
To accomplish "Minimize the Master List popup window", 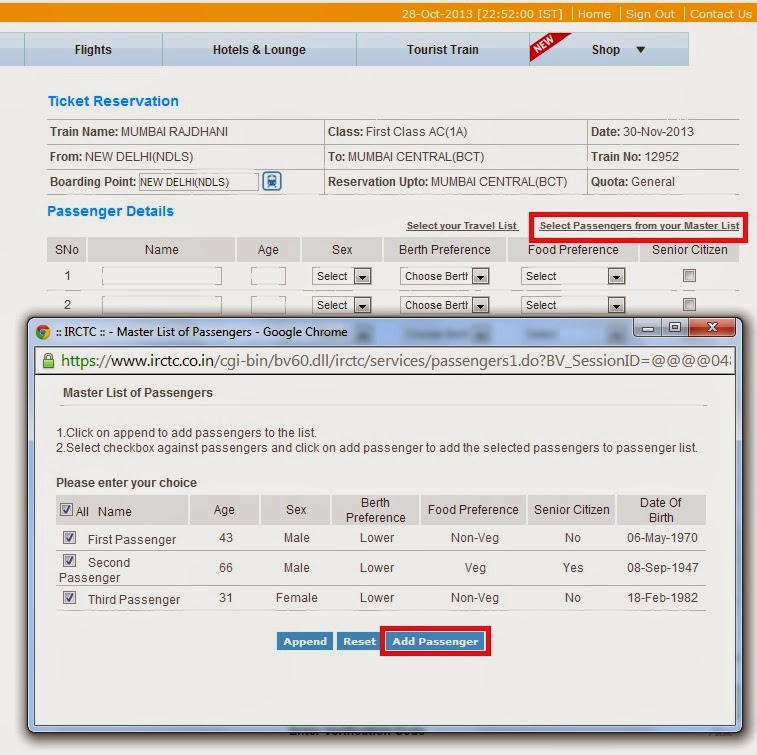I will [648, 328].
